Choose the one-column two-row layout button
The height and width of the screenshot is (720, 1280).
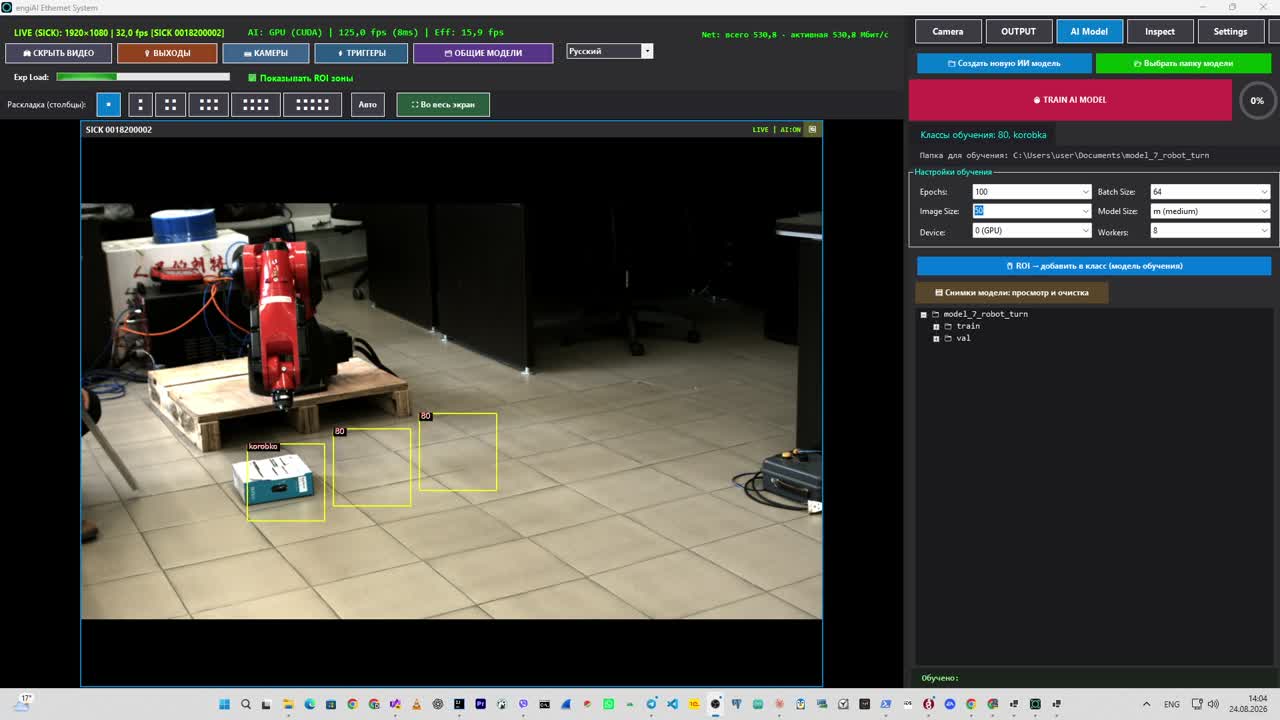pos(140,104)
